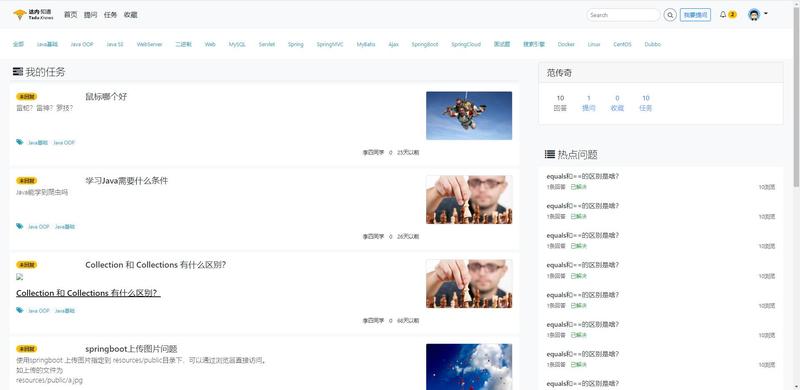Screen dimensions: 800x390
Task: Click tag icon under 学习Java需要什么条件
Action: click(20, 226)
